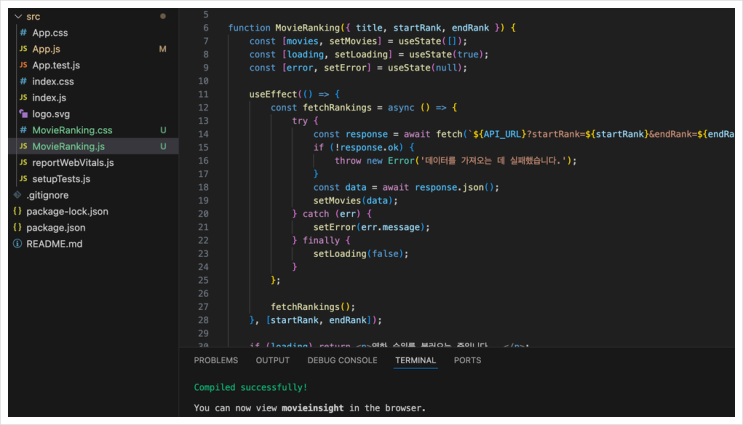Click 'response.json()' on line 18
The image size is (743, 425).
(x=454, y=187)
